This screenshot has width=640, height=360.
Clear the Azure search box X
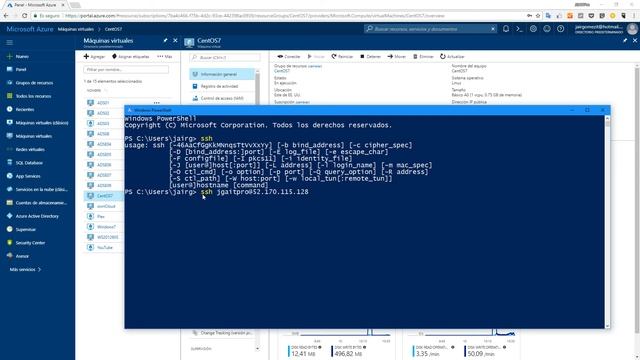coord(493,29)
